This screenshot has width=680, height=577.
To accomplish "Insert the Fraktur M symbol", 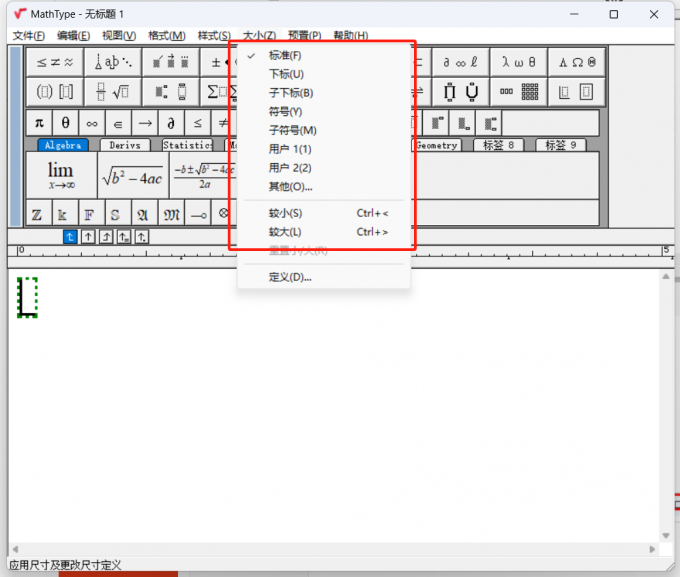I will pyautogui.click(x=171, y=213).
